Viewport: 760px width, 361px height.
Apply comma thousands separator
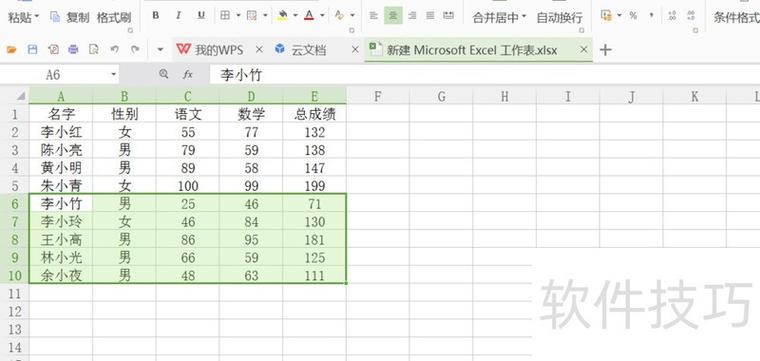tap(651, 16)
